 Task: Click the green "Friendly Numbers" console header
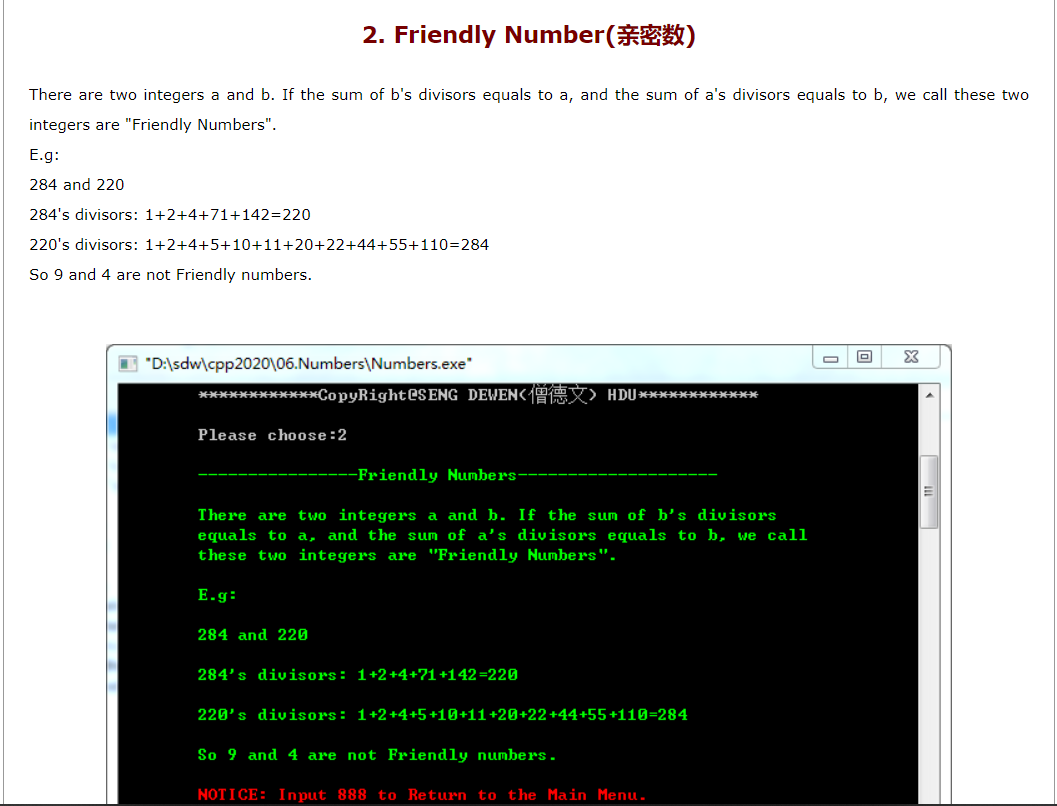(x=458, y=475)
